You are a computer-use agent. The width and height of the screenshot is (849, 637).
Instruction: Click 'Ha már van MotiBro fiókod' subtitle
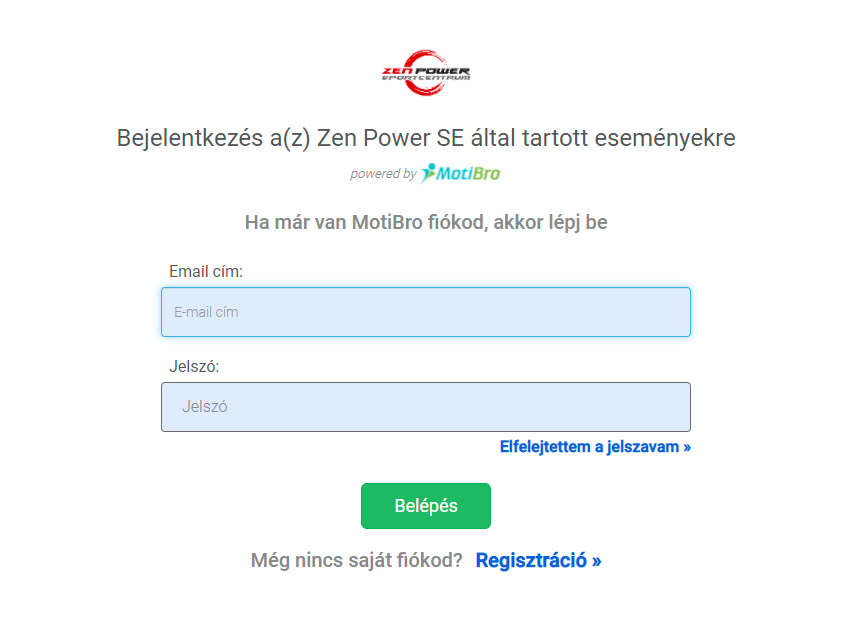(x=425, y=221)
